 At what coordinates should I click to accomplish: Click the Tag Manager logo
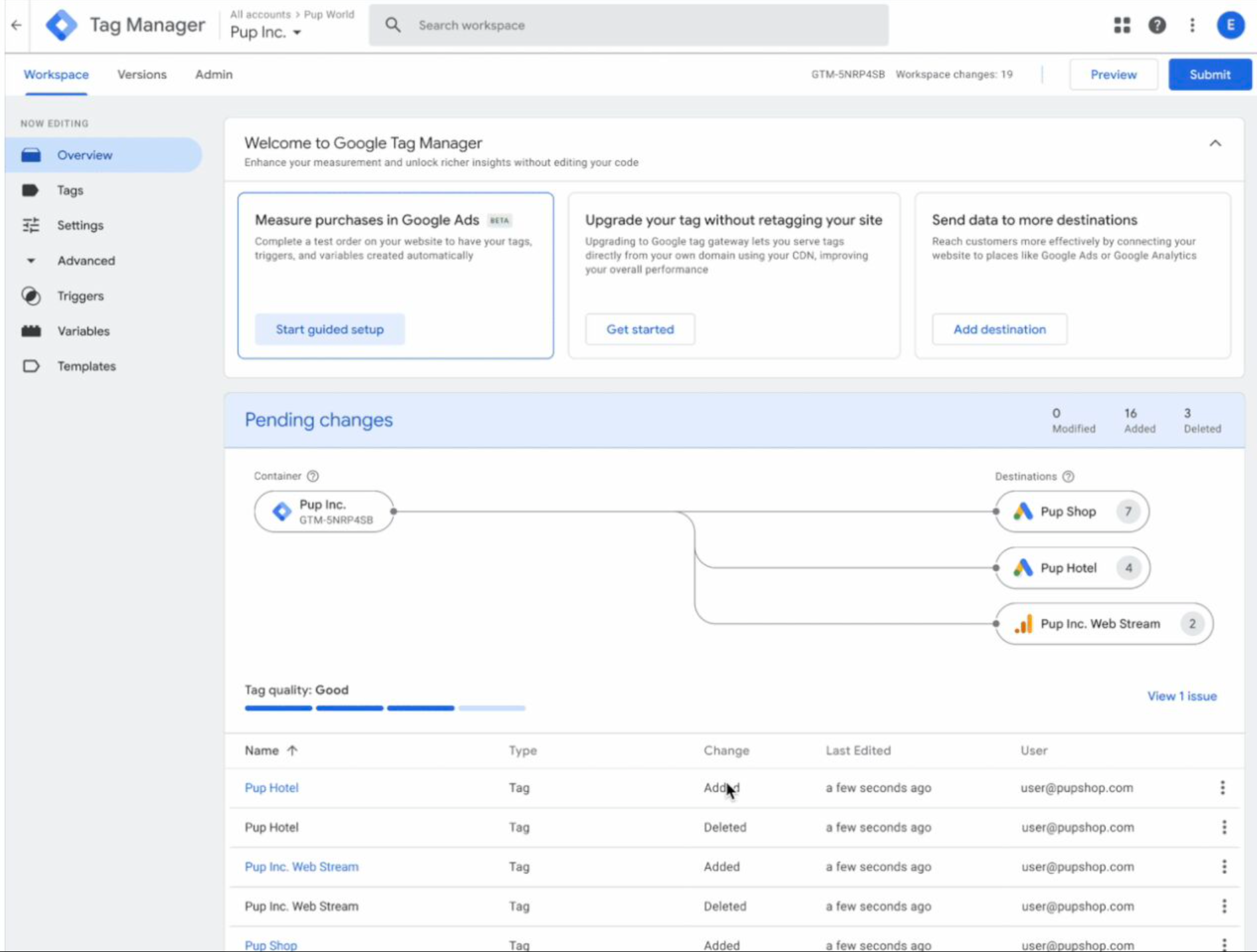point(61,25)
